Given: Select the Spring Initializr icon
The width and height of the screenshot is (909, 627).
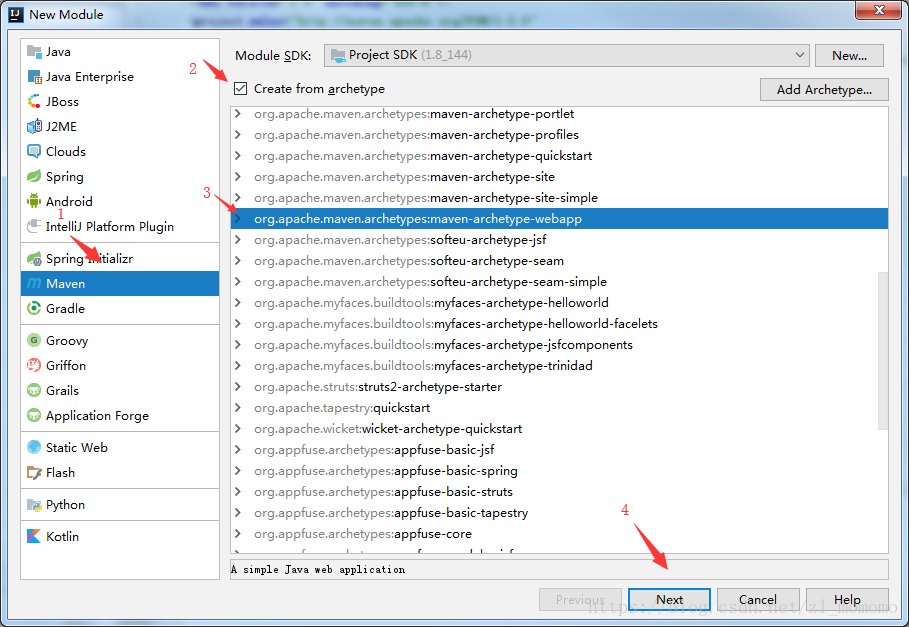Looking at the screenshot, I should (x=34, y=258).
